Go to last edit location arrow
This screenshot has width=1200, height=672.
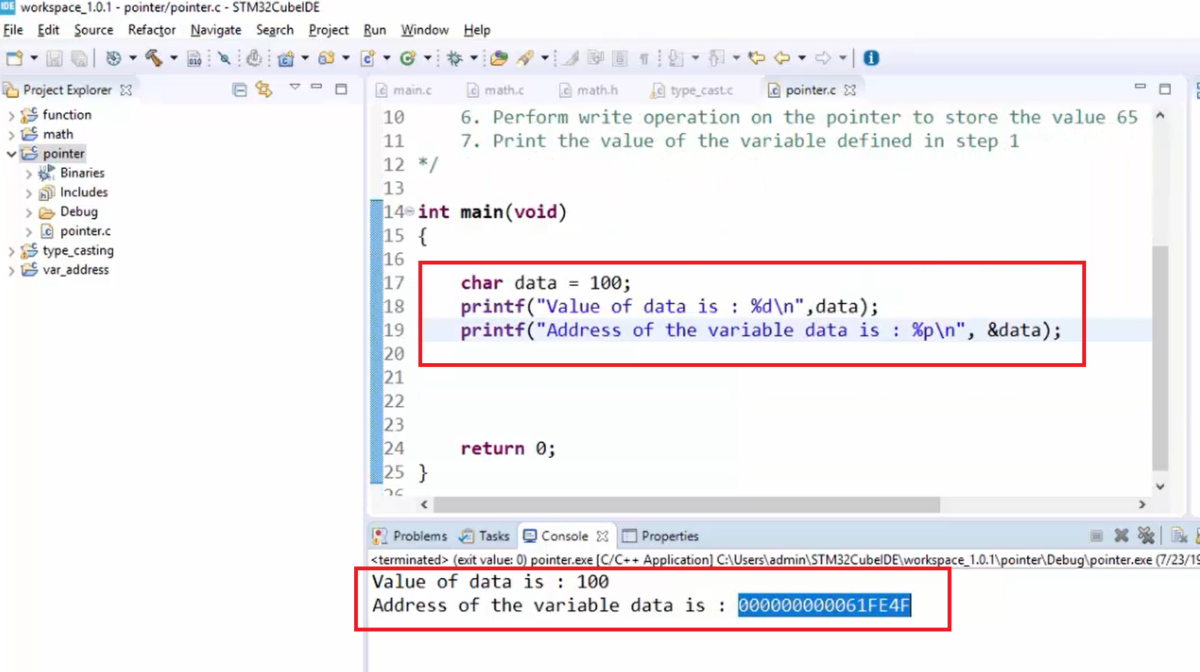(x=757, y=58)
